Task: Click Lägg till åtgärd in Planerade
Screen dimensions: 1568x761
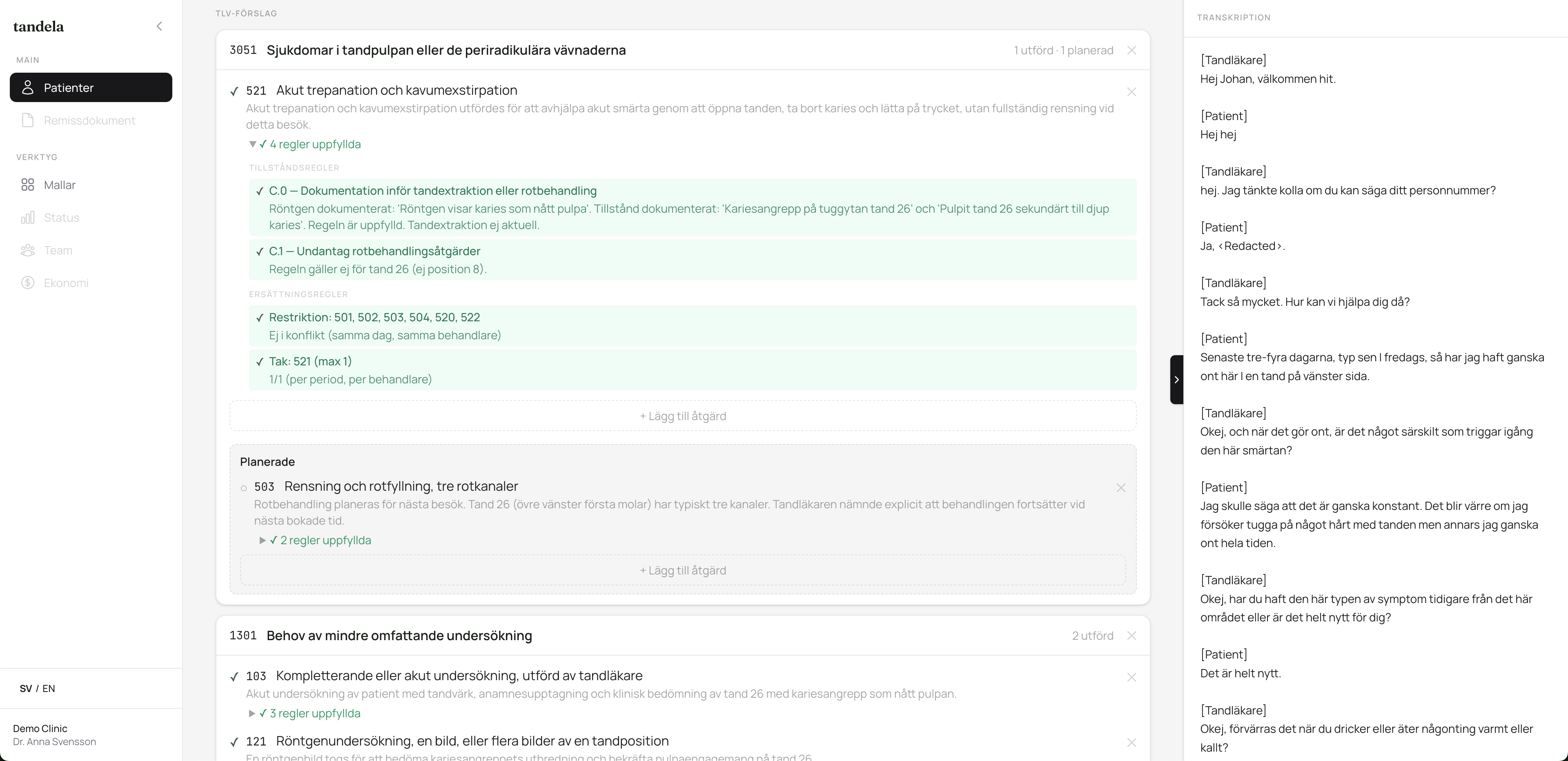Action: pos(682,570)
